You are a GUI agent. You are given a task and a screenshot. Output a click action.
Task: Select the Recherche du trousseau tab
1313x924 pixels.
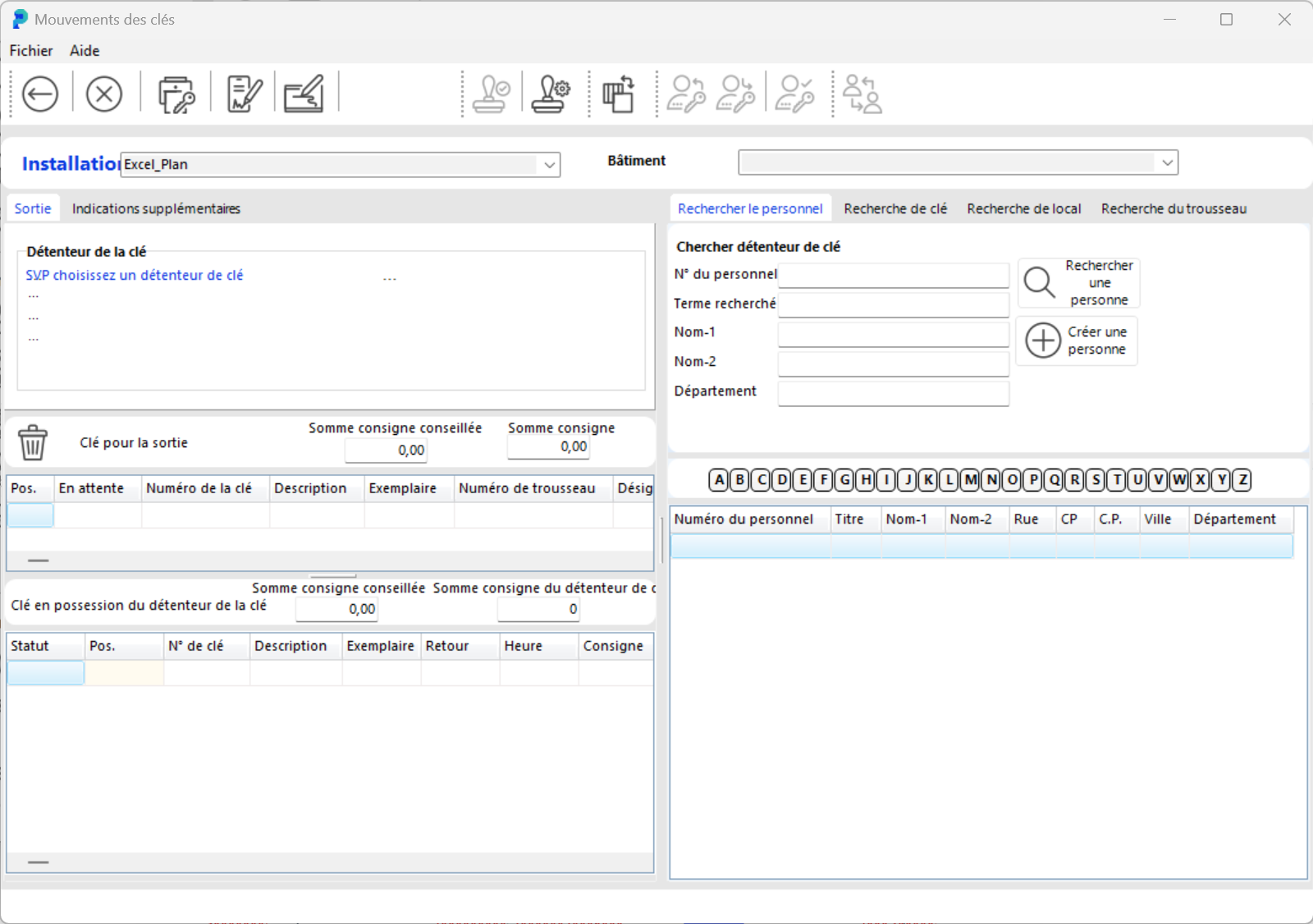pyautogui.click(x=1173, y=209)
